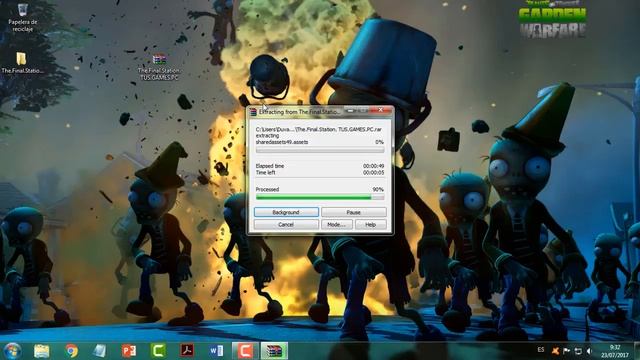The width and height of the screenshot is (640, 360).
Task: Pause the extraction
Action: 353,212
